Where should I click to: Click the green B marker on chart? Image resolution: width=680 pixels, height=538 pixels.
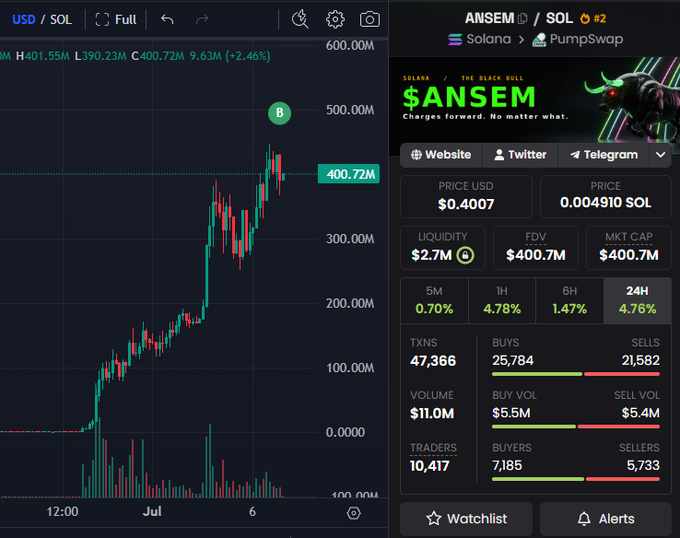click(x=280, y=113)
